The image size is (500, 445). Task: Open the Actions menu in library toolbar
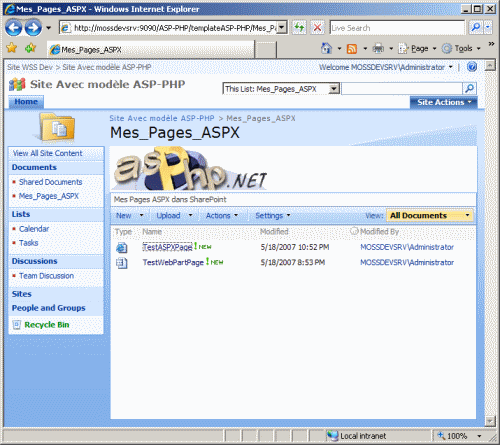click(x=222, y=216)
